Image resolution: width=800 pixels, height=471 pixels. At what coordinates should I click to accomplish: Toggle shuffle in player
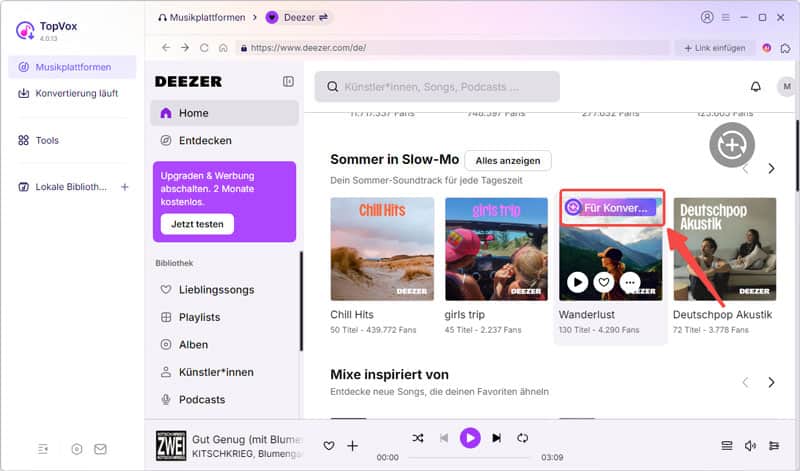pos(418,438)
